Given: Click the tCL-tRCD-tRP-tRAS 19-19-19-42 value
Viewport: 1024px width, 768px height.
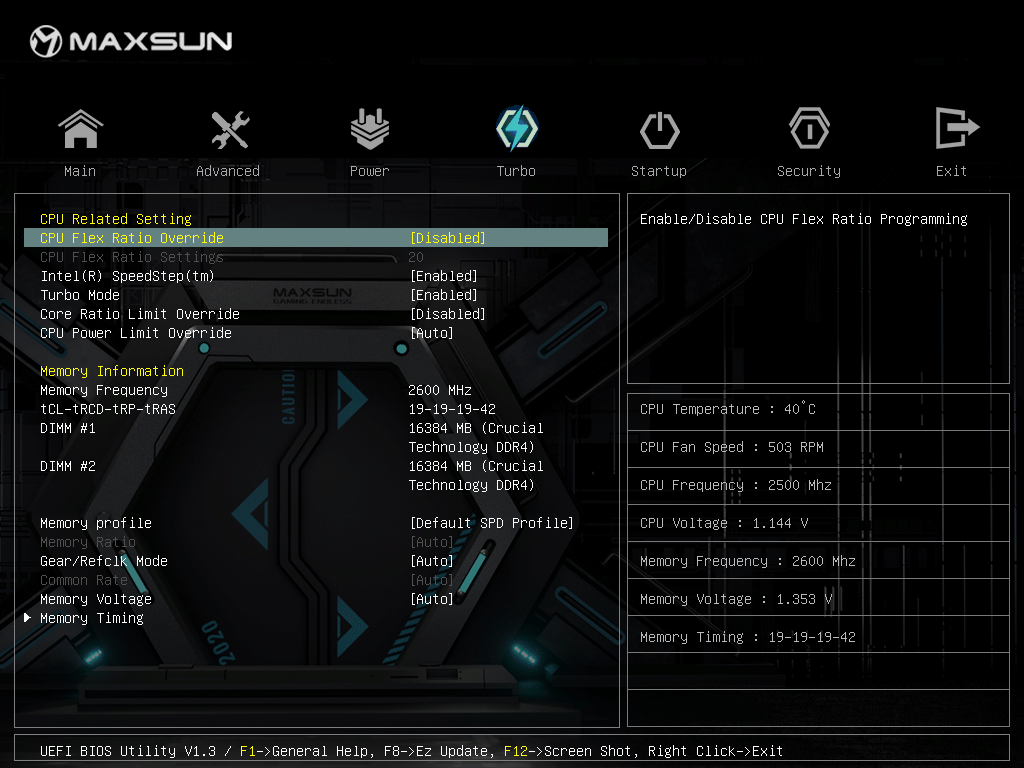Looking at the screenshot, I should 452,409.
